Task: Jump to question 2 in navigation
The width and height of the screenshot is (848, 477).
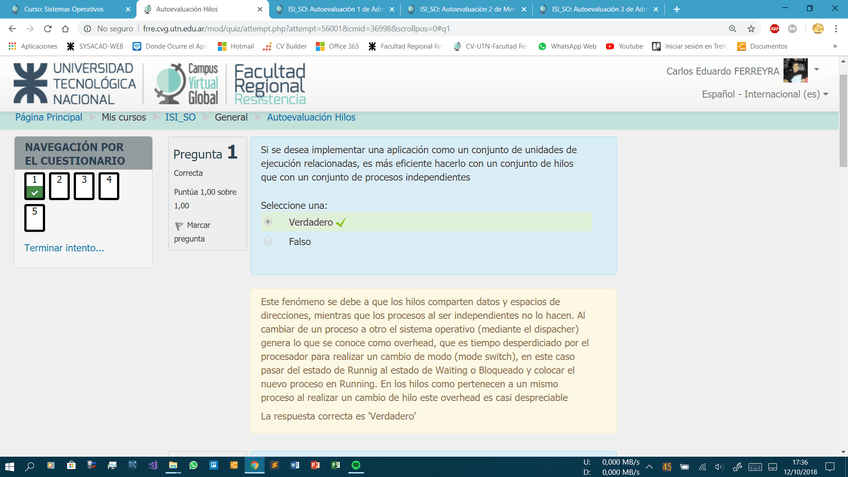Action: pos(59,186)
